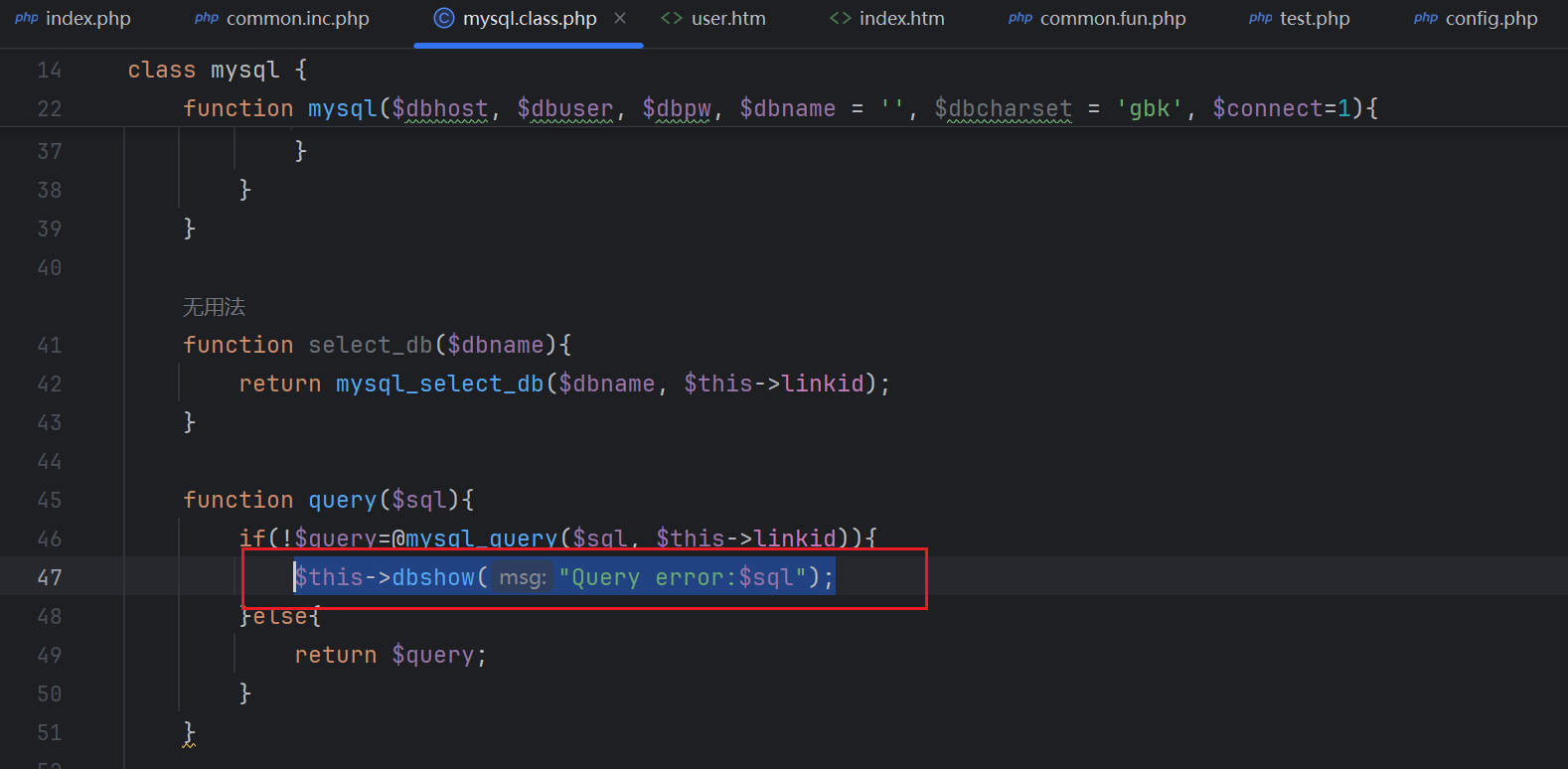Open the common.fun.php tab
Image resolution: width=1568 pixels, height=769 pixels.
pyautogui.click(x=1097, y=19)
